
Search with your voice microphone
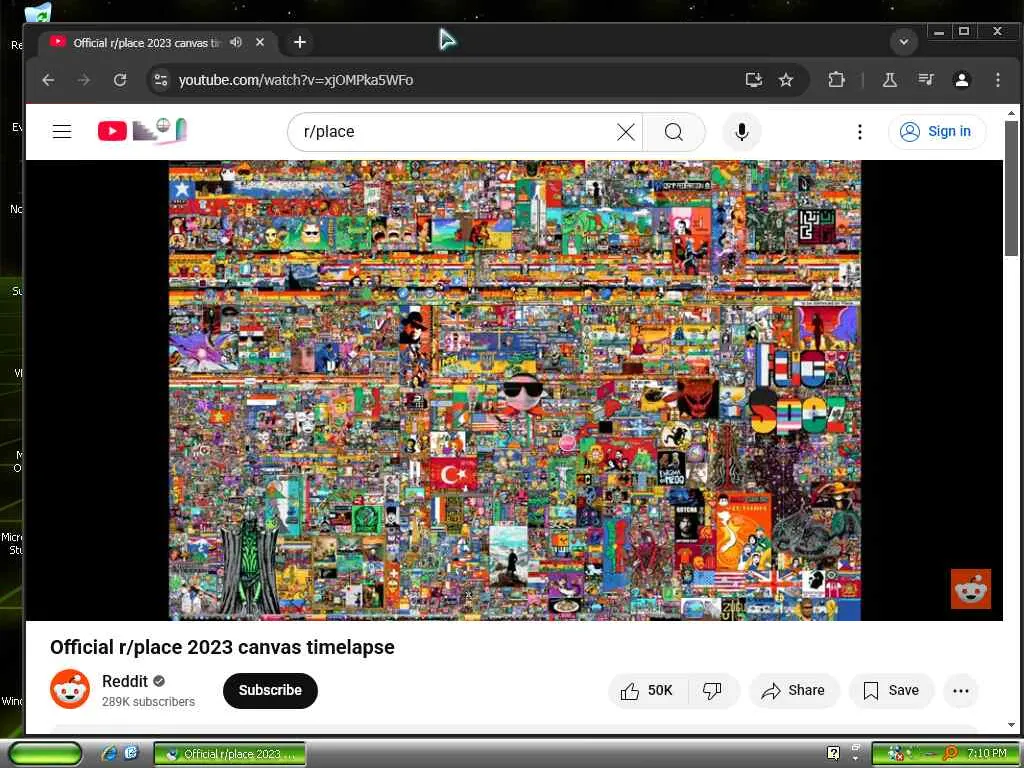pos(741,132)
